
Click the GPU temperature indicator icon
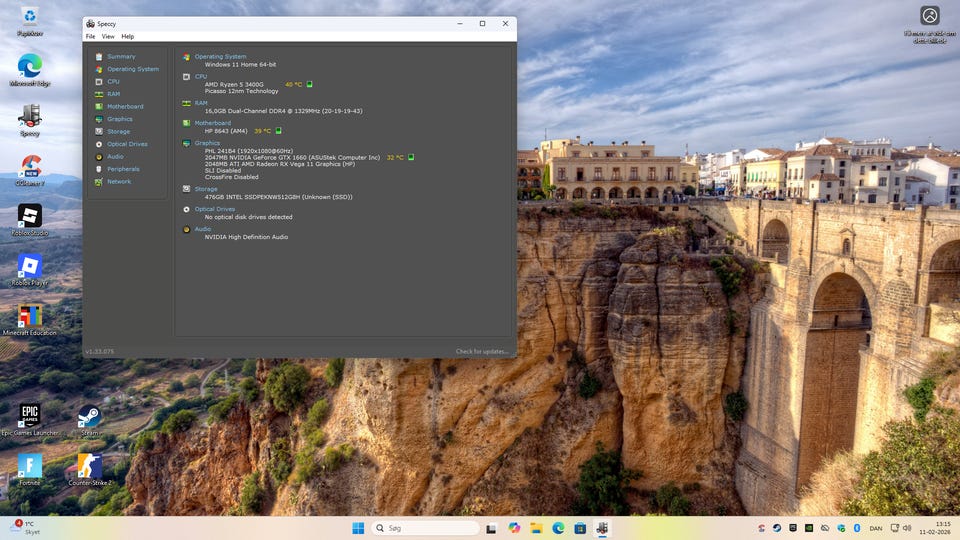(411, 157)
